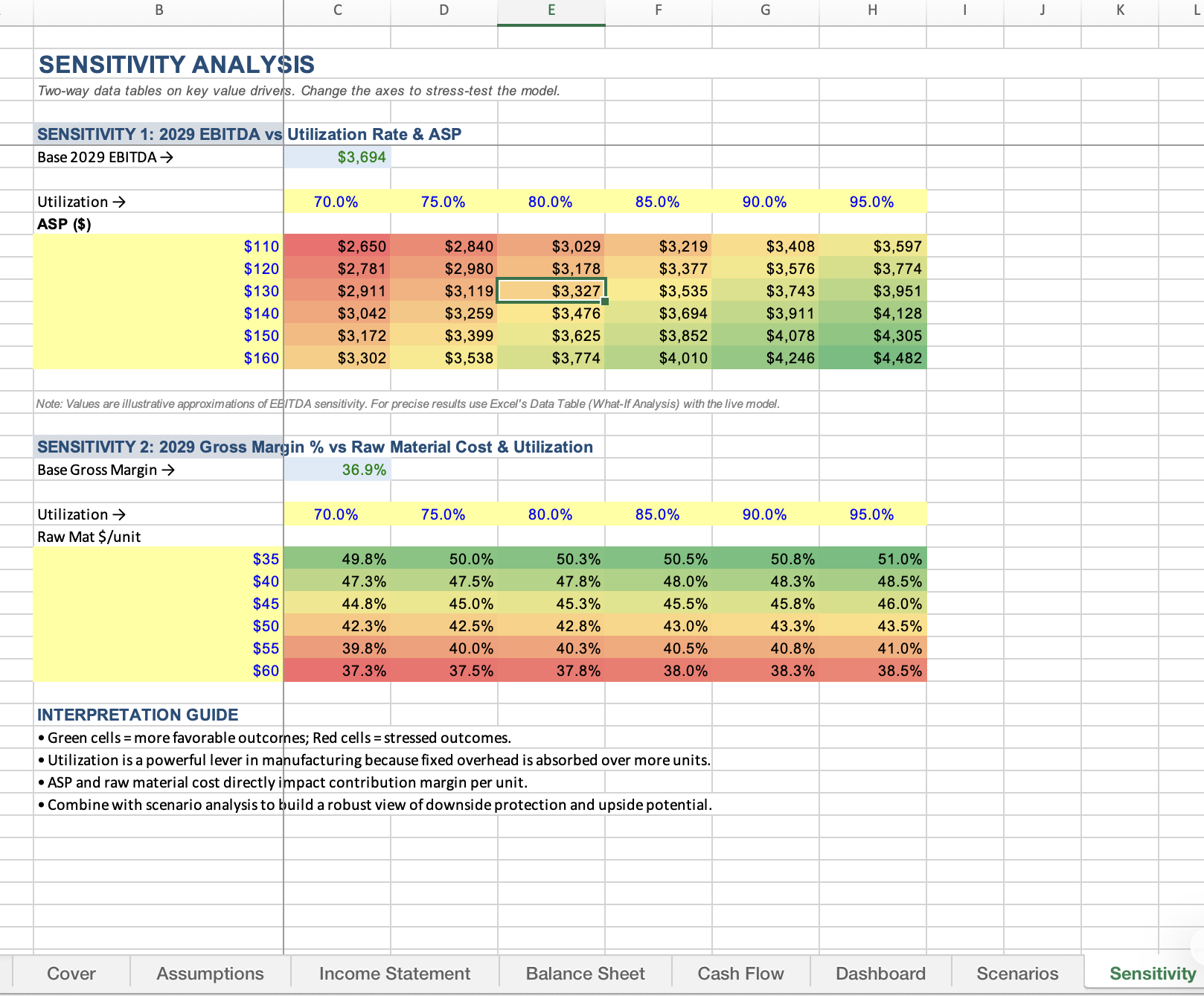The width and height of the screenshot is (1204, 996).
Task: Click the $3,597 EBITDA cell
Action: tap(873, 246)
